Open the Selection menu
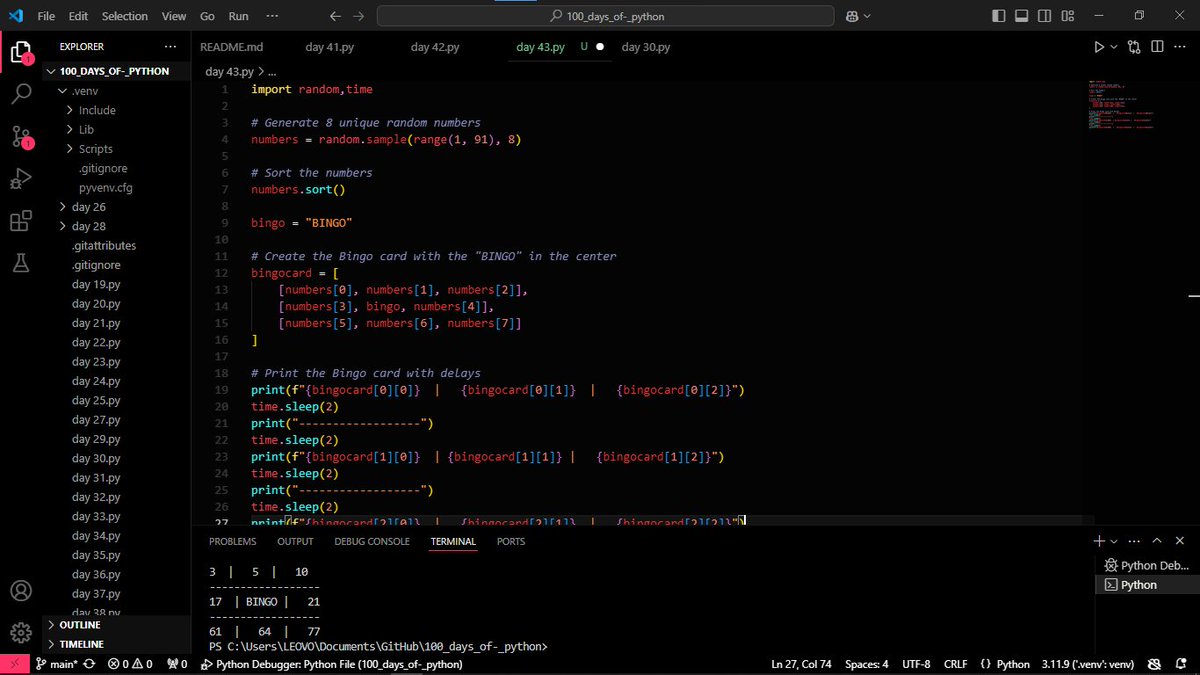 point(125,16)
